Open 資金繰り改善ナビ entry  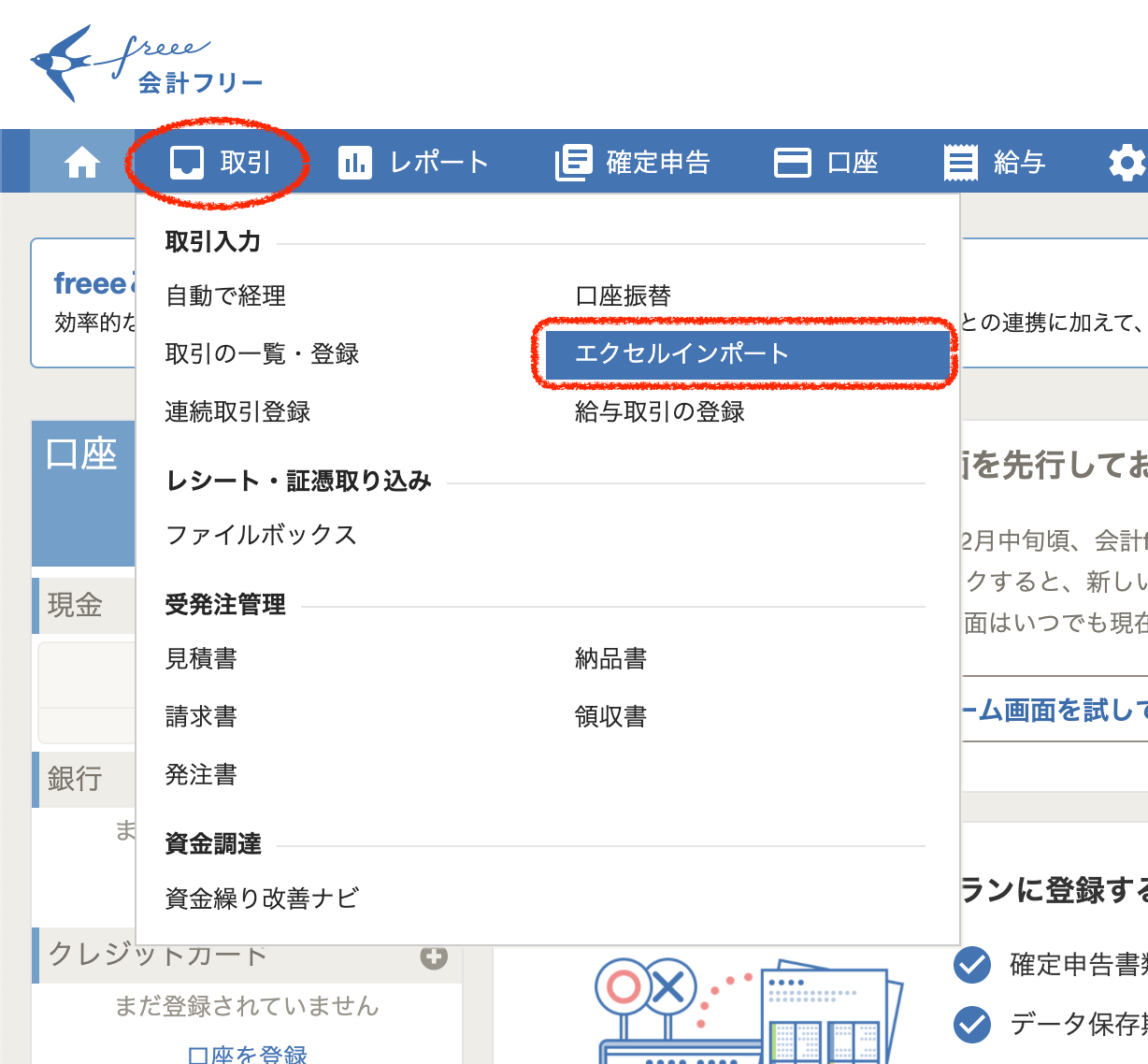click(262, 899)
